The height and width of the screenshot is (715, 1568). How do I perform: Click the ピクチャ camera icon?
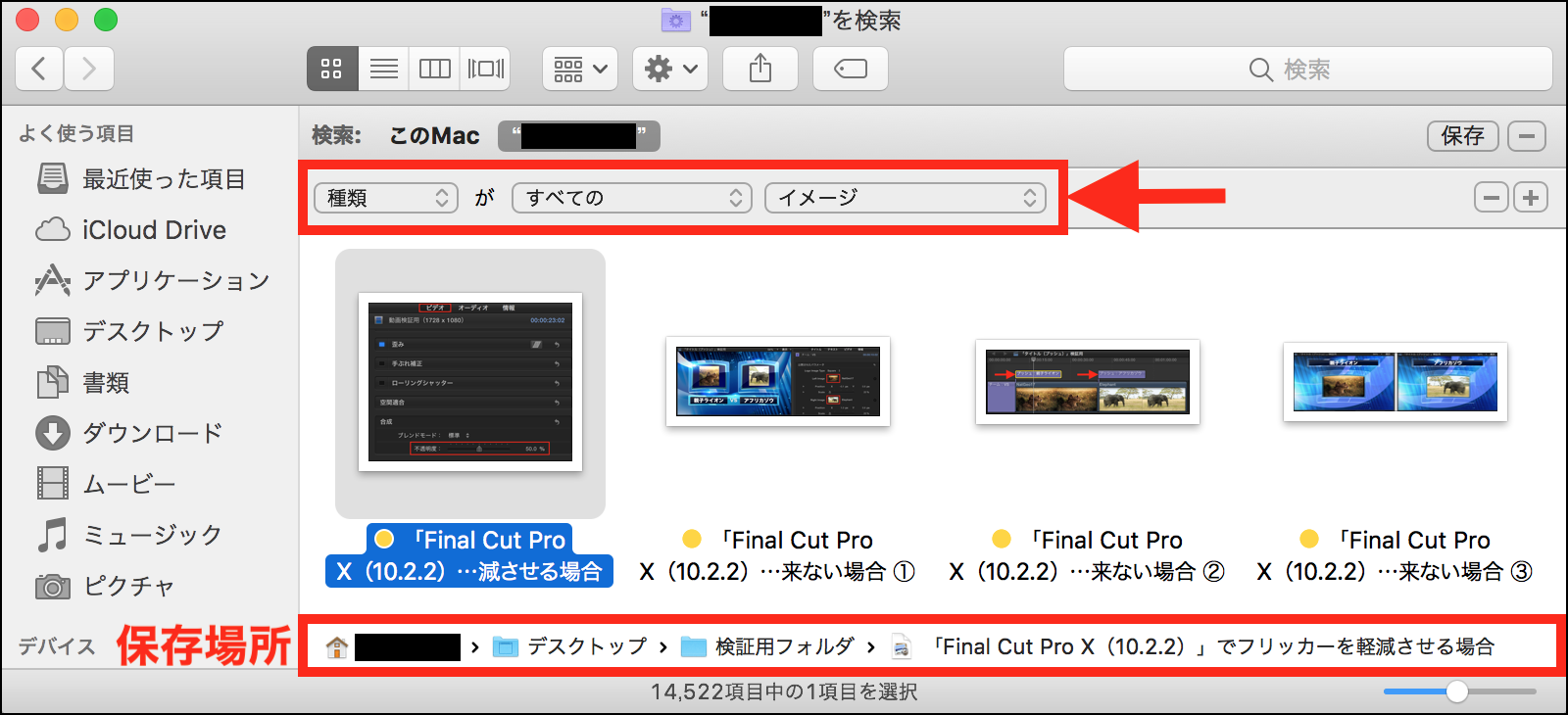coord(53,587)
